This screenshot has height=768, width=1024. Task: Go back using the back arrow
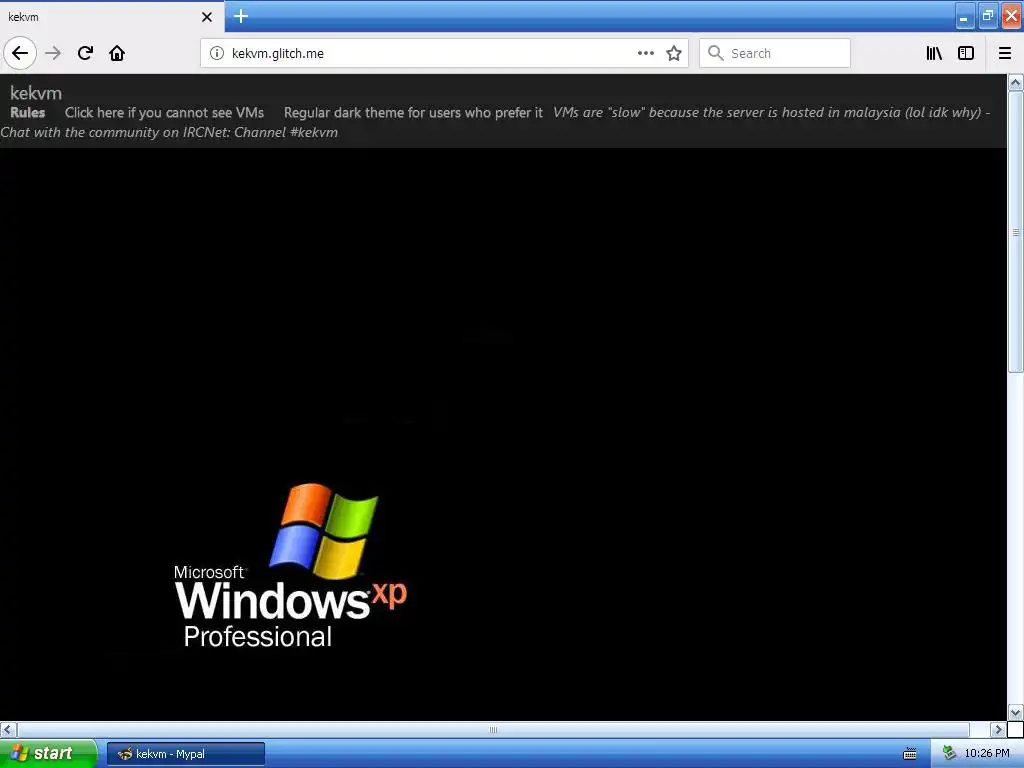(x=20, y=53)
